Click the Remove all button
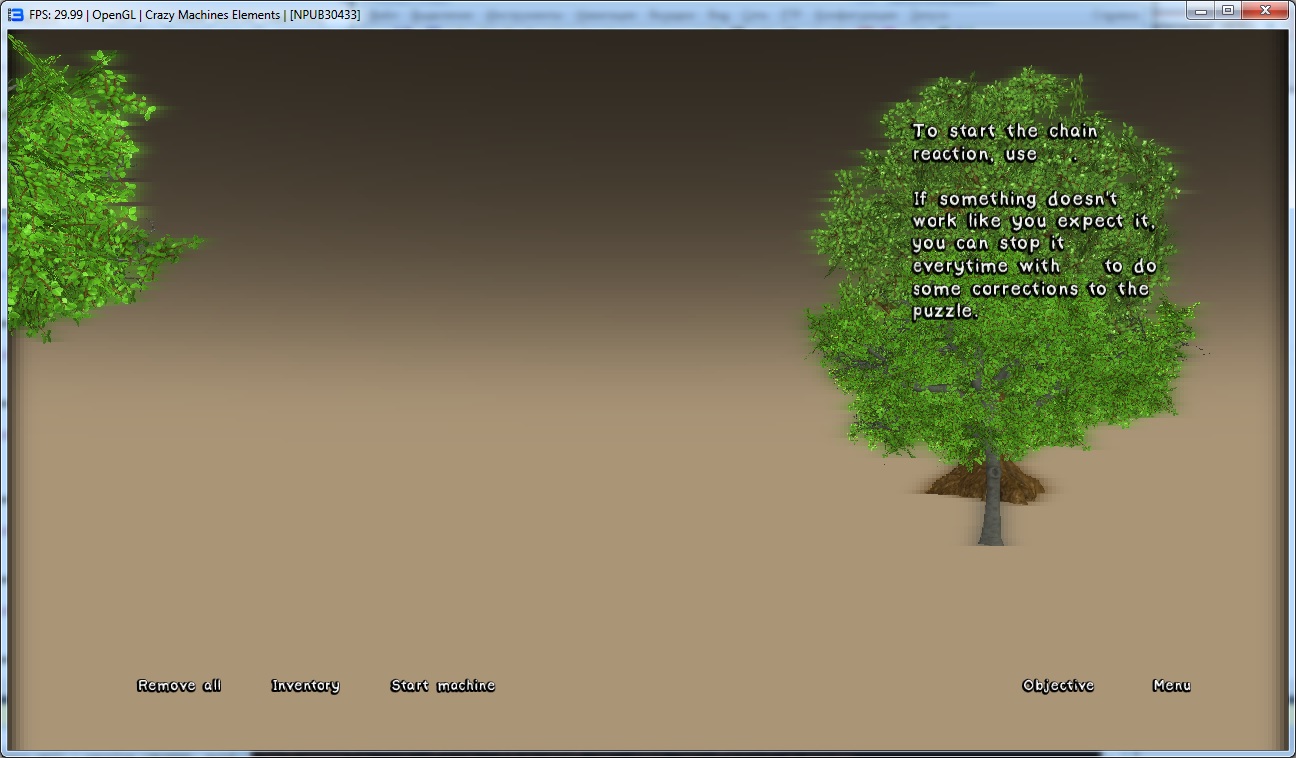The width and height of the screenshot is (1296, 758). (179, 685)
